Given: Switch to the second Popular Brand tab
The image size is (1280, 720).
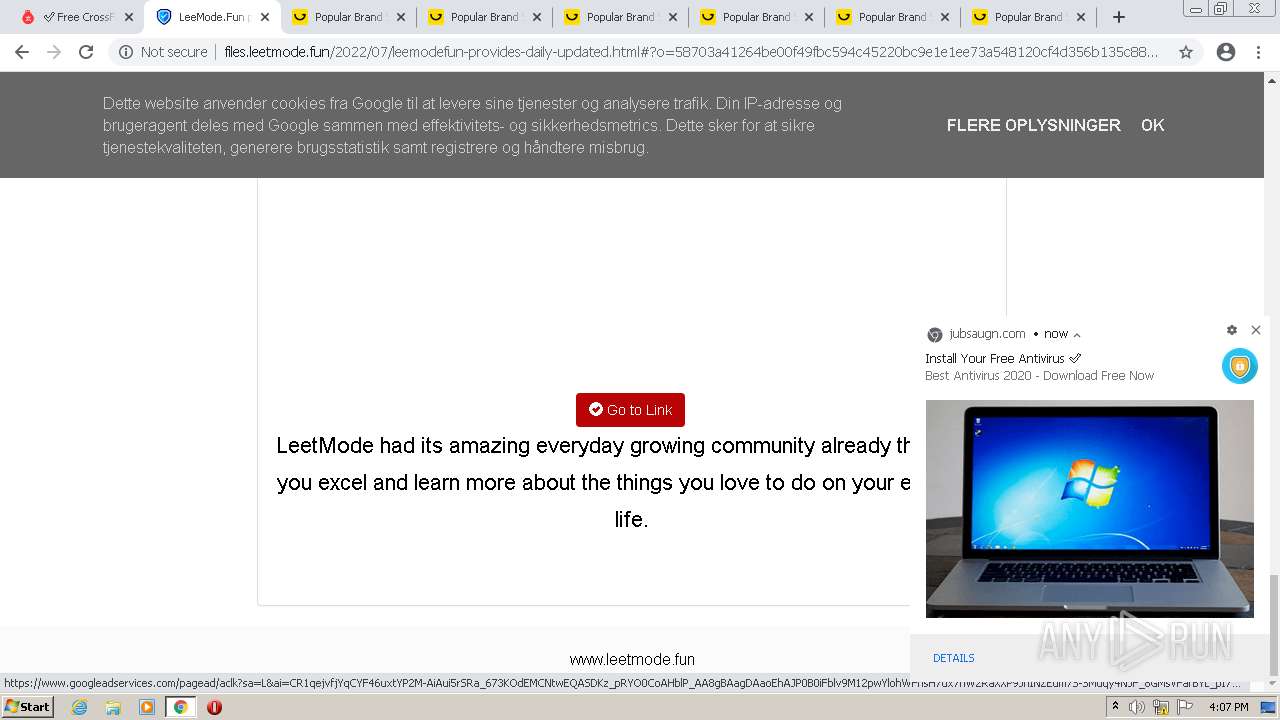Looking at the screenshot, I should 485,17.
